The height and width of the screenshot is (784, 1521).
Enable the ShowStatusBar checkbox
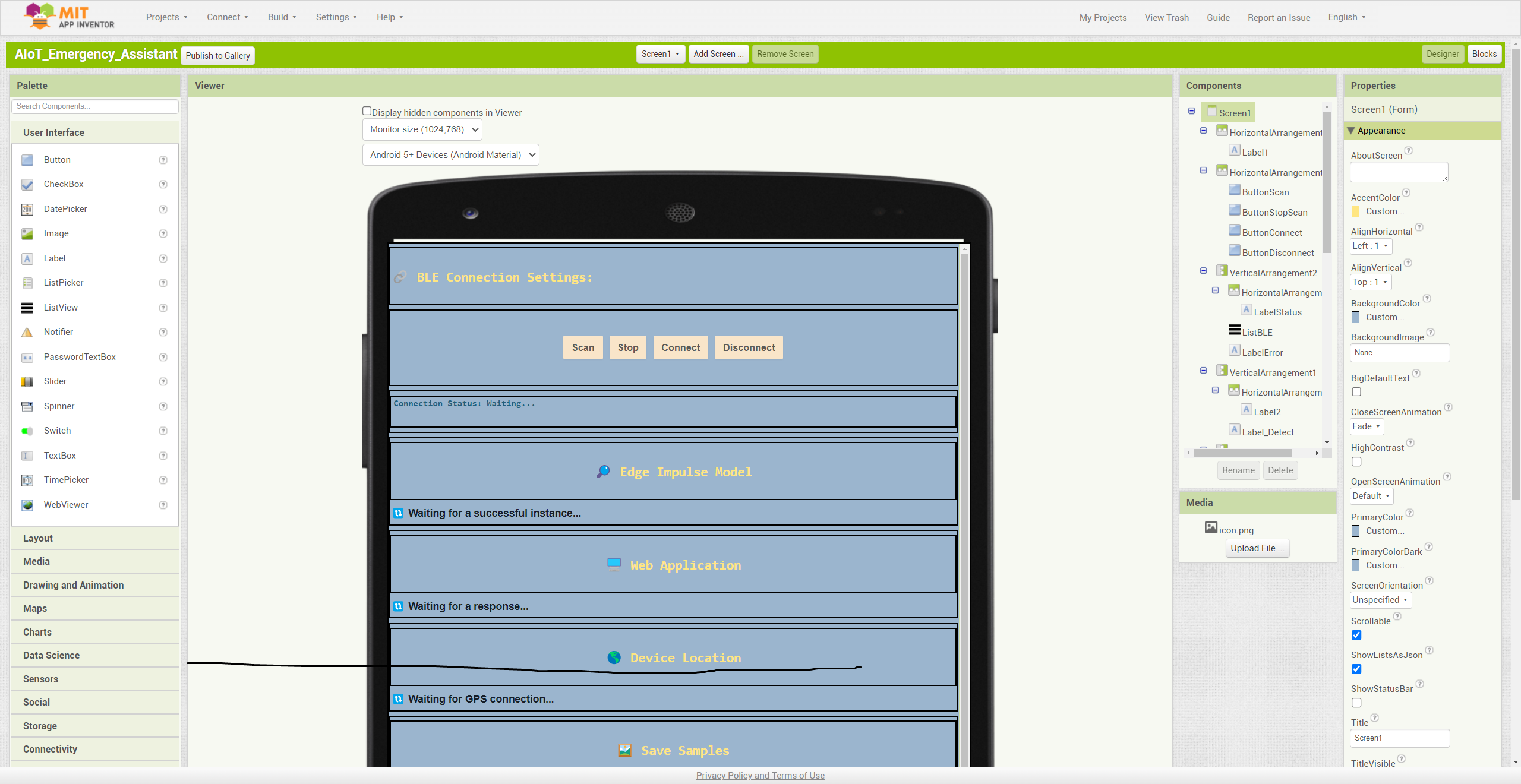pos(1356,703)
